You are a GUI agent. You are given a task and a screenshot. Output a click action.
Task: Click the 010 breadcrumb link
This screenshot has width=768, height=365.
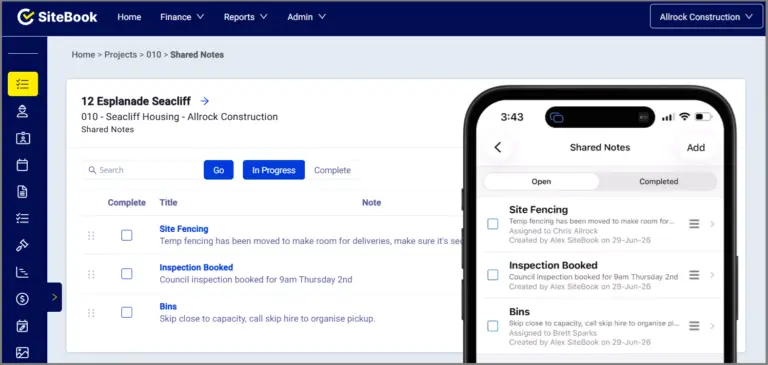point(153,55)
